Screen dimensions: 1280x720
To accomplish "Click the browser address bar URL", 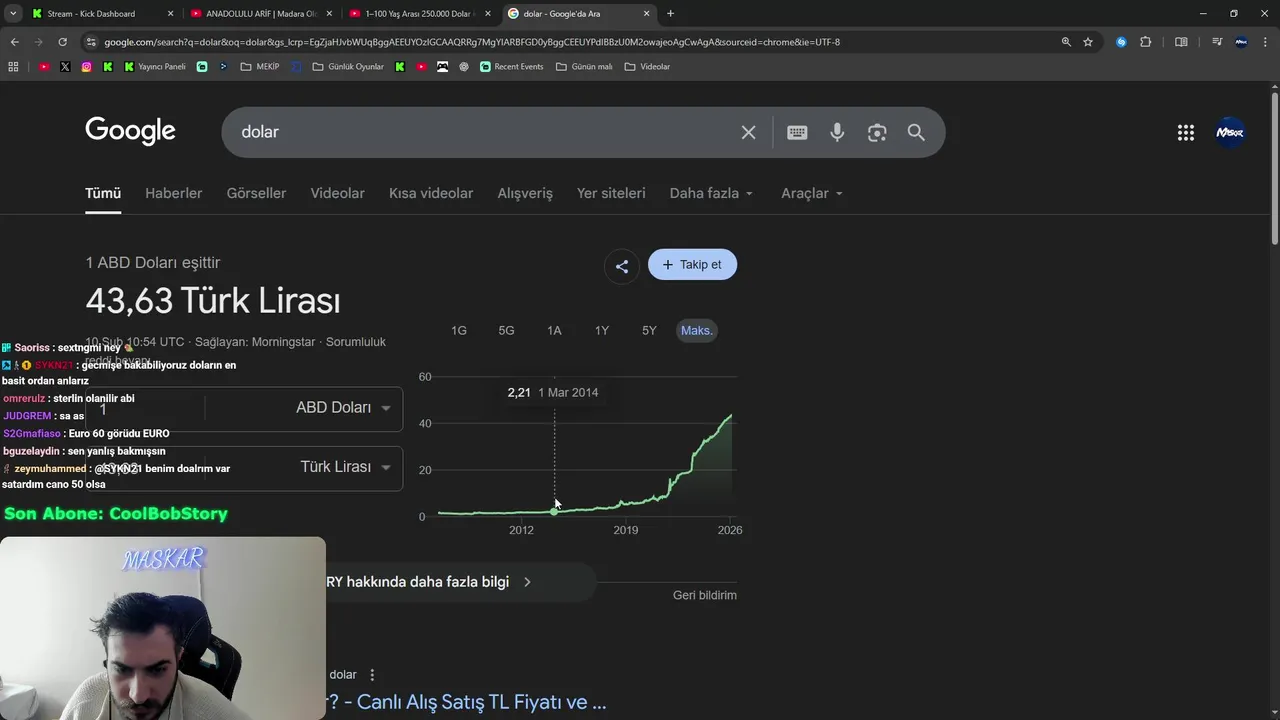I will tap(472, 42).
